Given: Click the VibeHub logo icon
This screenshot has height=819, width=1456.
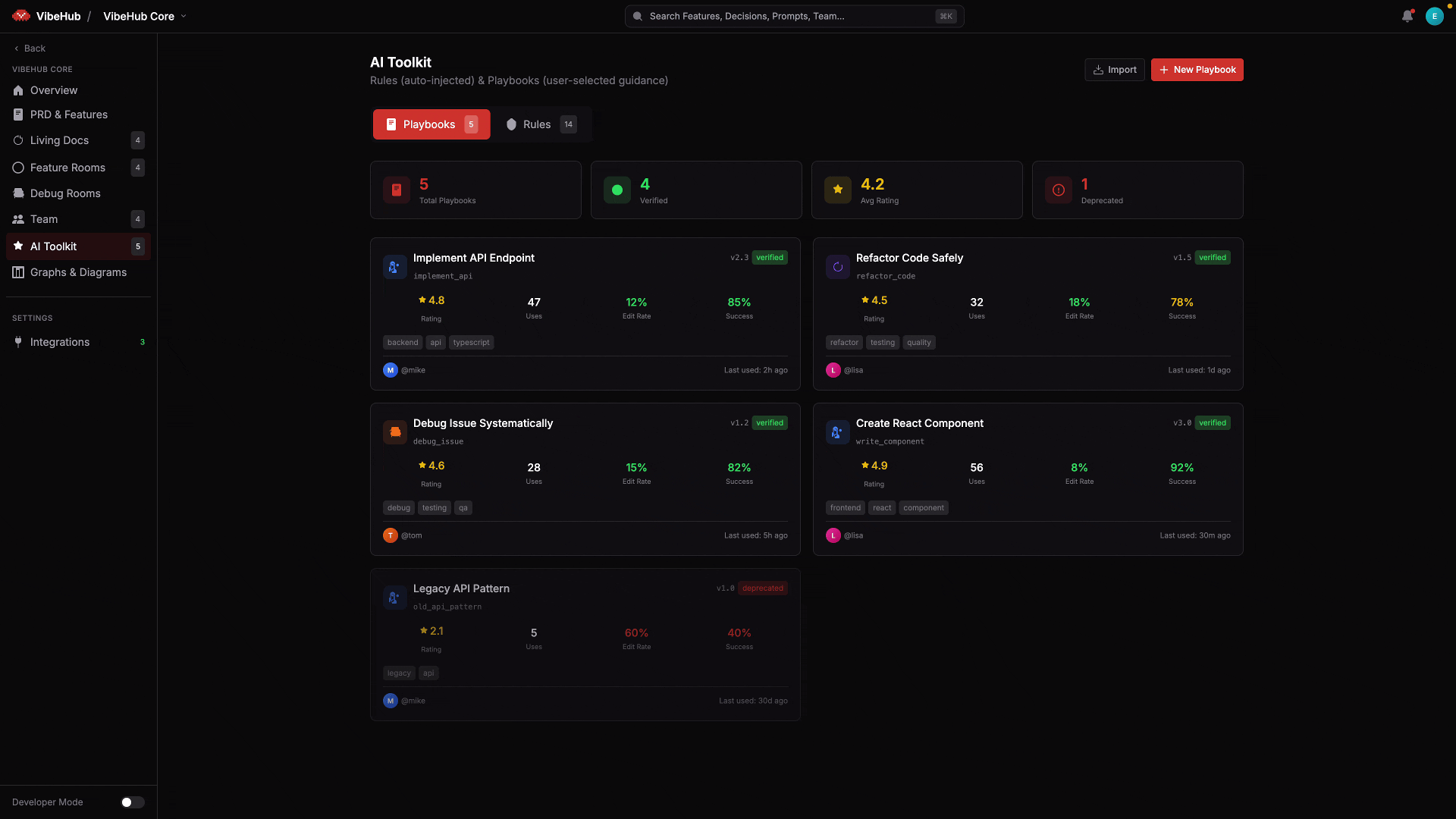Looking at the screenshot, I should click(x=20, y=16).
